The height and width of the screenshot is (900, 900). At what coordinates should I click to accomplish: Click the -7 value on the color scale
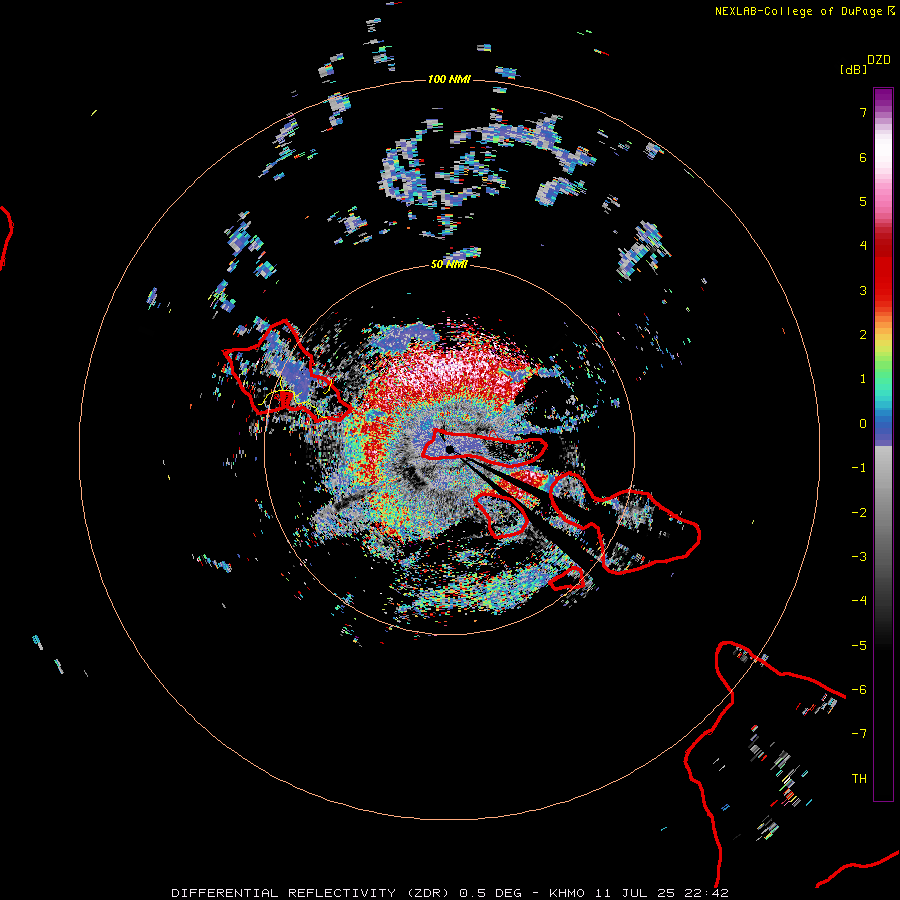pyautogui.click(x=859, y=734)
